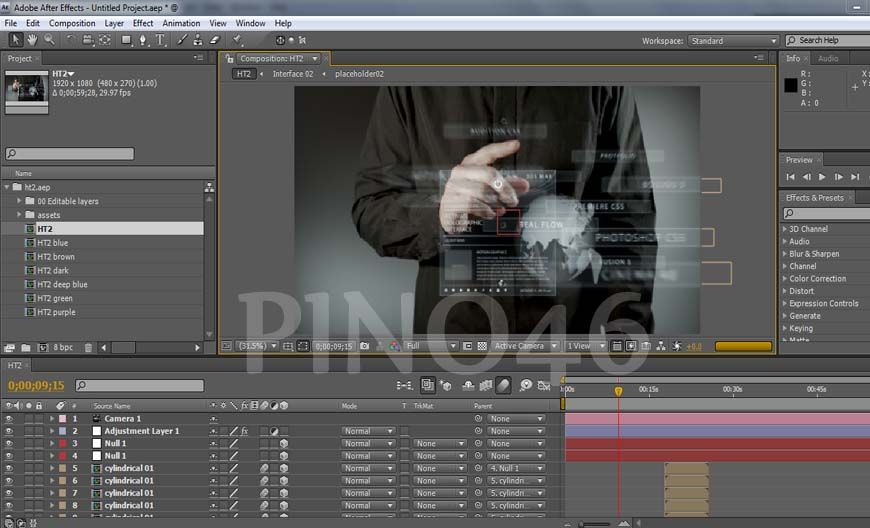The image size is (870, 528).
Task: Enable draft 3D in timeline
Action: tap(446, 385)
